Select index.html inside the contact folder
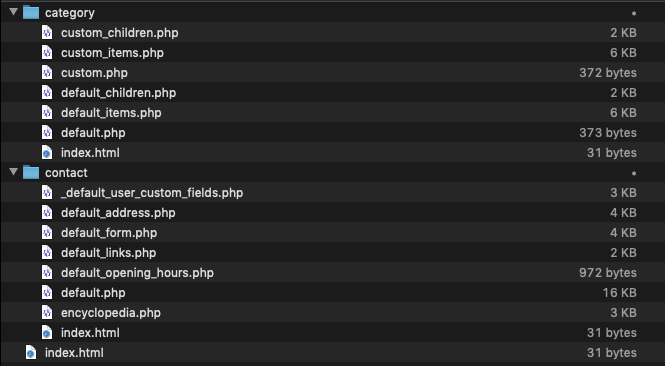This screenshot has width=665, height=366. 332,332
